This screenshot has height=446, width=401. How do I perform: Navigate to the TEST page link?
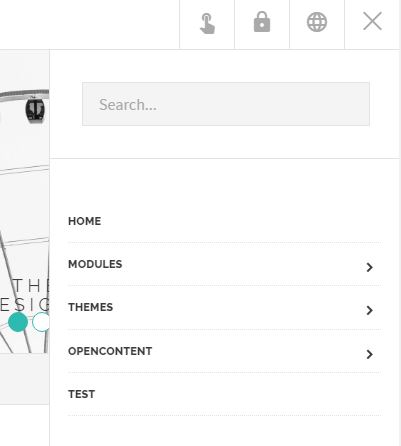click(82, 394)
